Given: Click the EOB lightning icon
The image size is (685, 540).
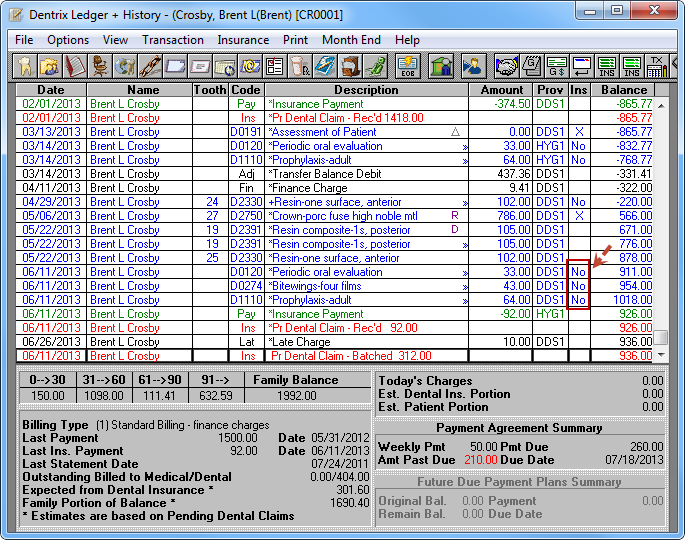Looking at the screenshot, I should click(408, 66).
